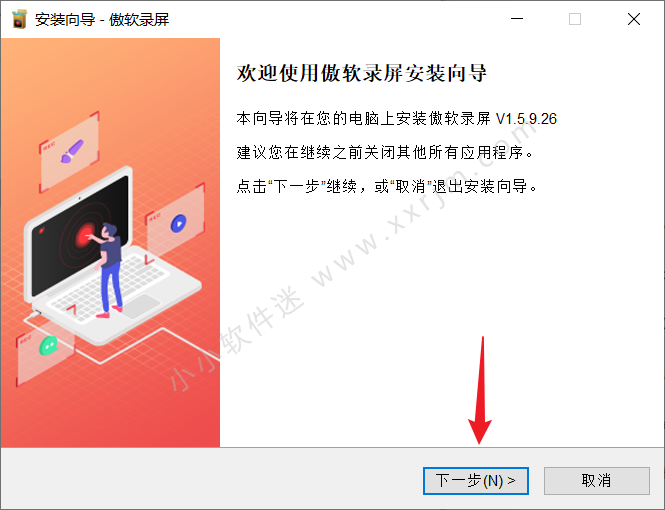The width and height of the screenshot is (665, 510).
Task: Click the line 建议您在继续之前关闭其他所有应用程序
Action: pos(385,152)
